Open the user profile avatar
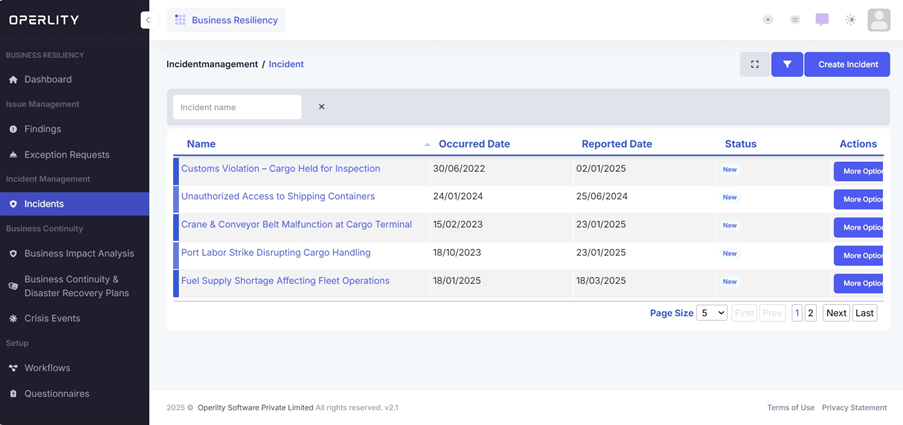The width and height of the screenshot is (903, 425). pyautogui.click(x=878, y=20)
